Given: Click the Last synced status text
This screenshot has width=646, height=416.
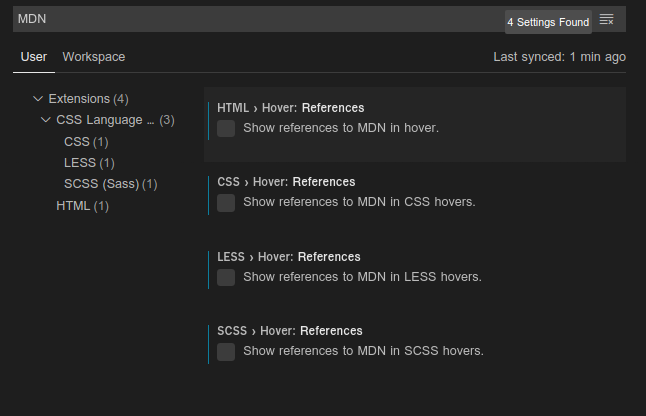Looking at the screenshot, I should coord(560,57).
